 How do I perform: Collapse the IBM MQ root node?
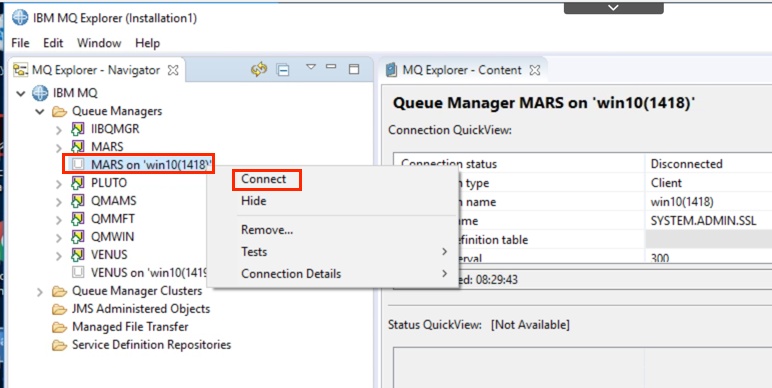pyautogui.click(x=21, y=93)
